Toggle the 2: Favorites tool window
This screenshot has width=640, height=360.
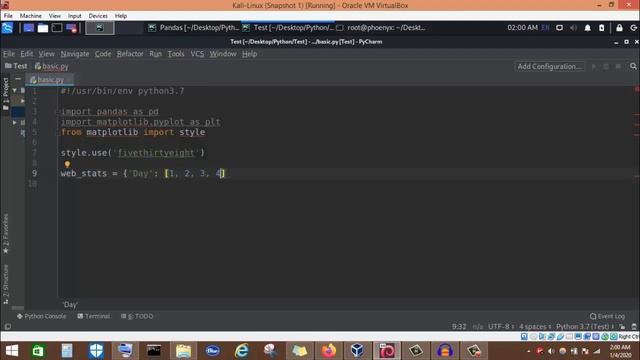5,233
